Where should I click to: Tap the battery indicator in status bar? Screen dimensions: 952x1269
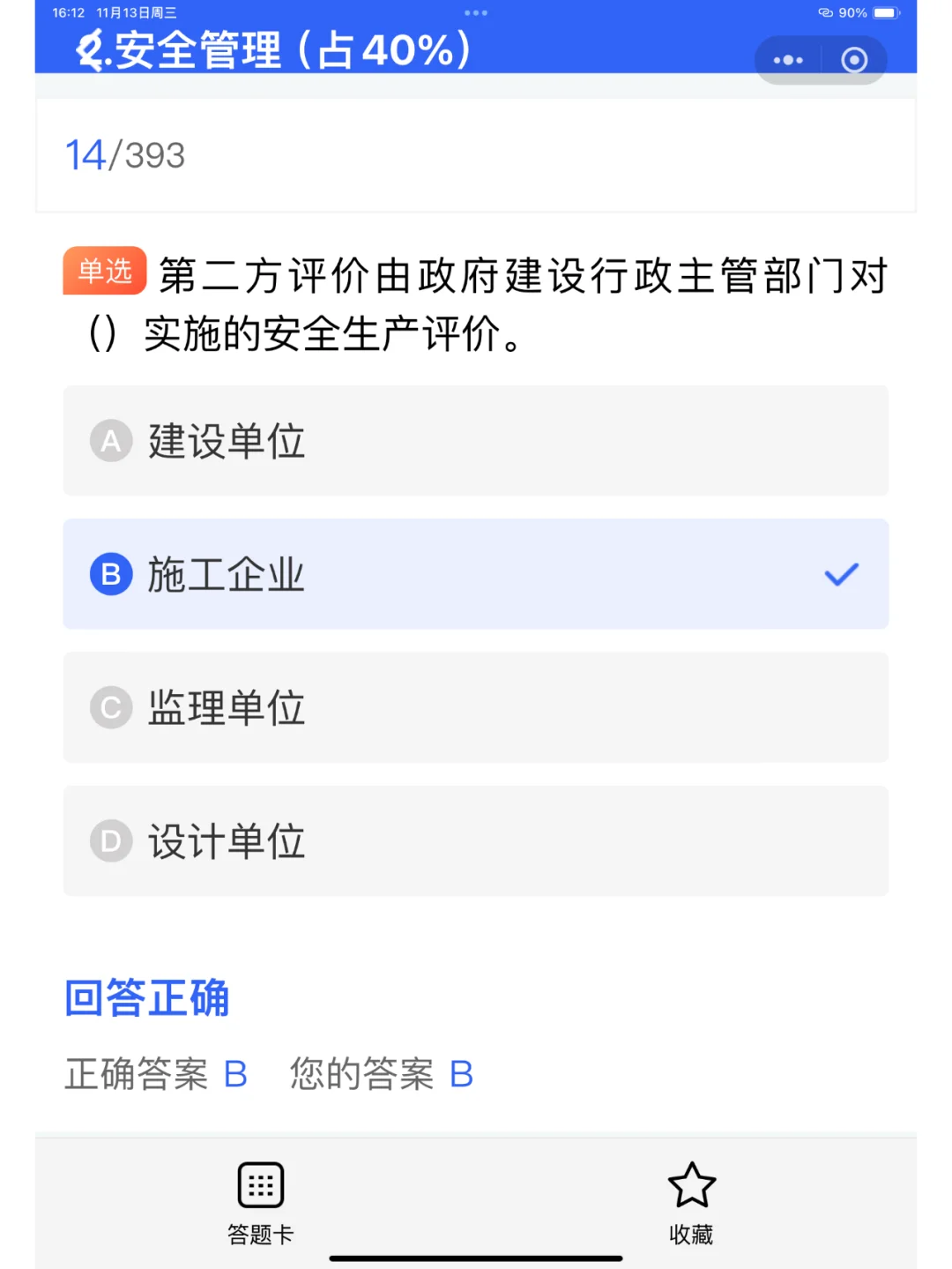886,13
